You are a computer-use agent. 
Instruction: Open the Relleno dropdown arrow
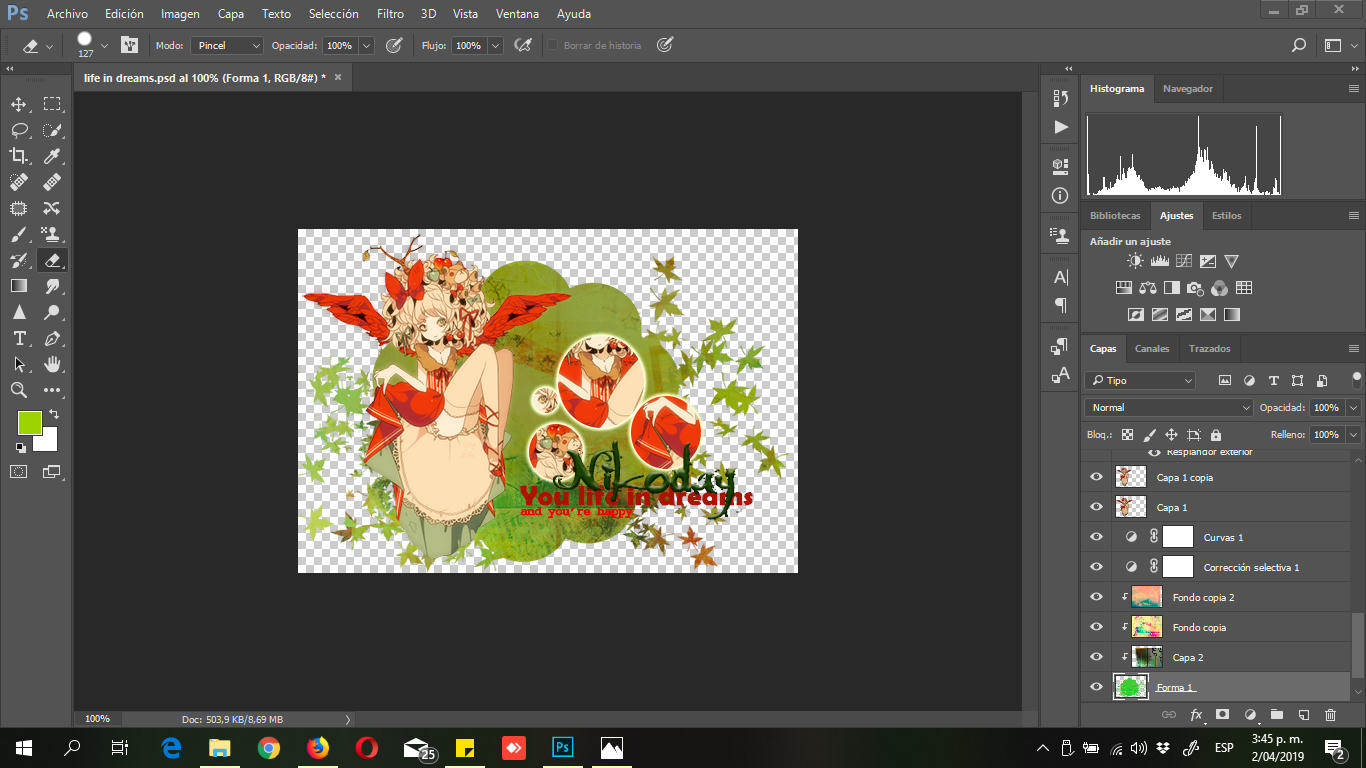click(1353, 435)
